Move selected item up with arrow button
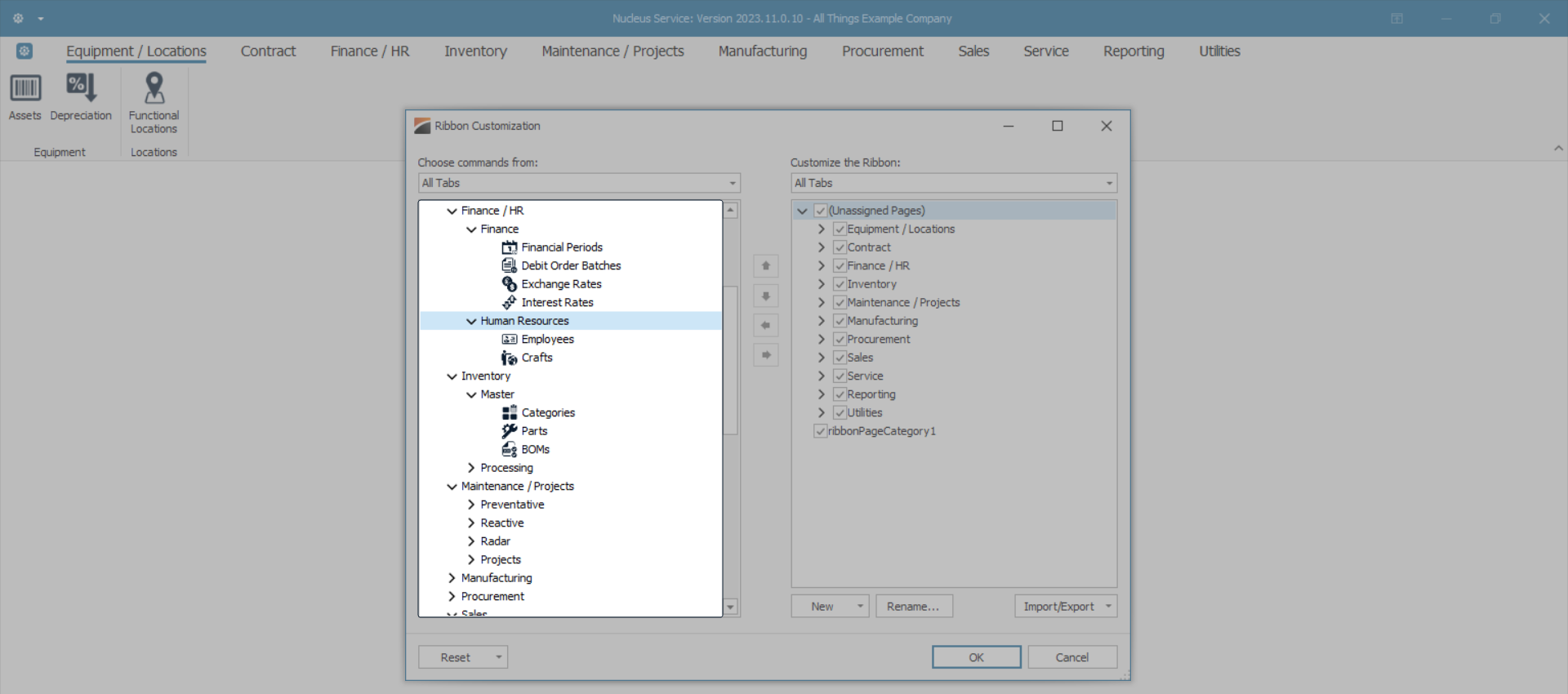Screen dimensions: 1568x694 (766, 266)
